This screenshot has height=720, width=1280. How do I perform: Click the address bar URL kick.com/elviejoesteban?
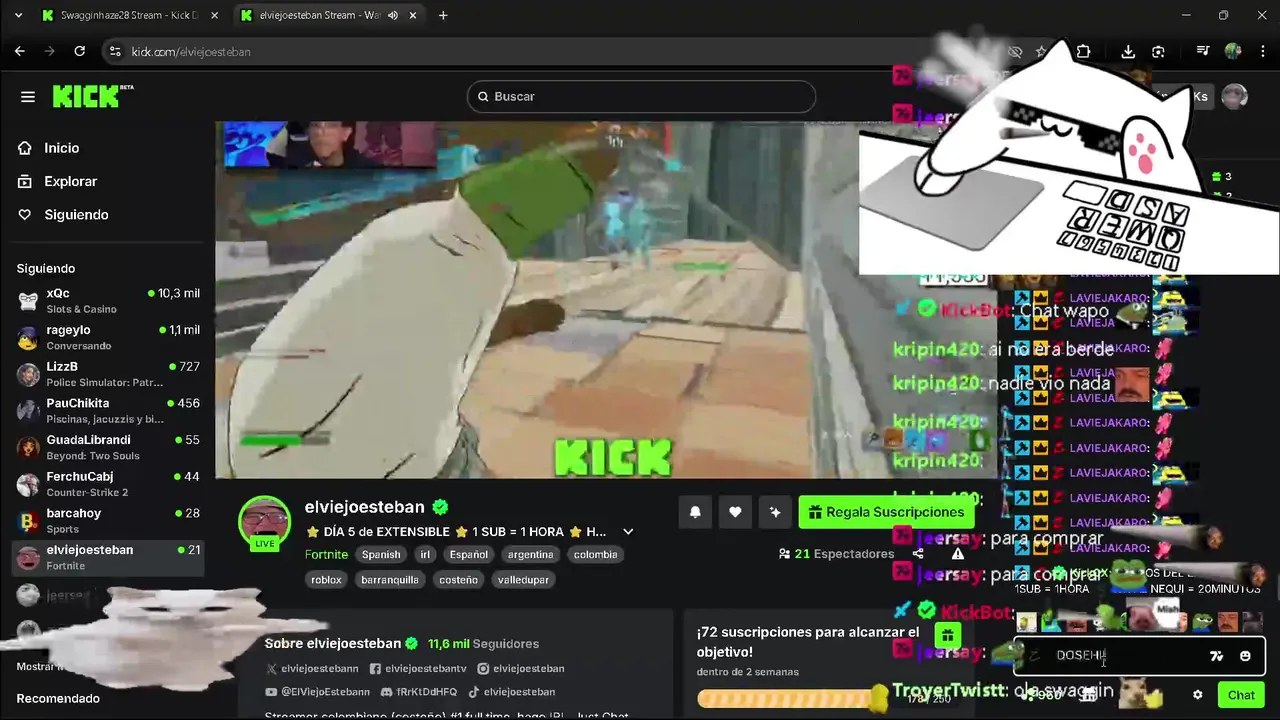tap(191, 51)
